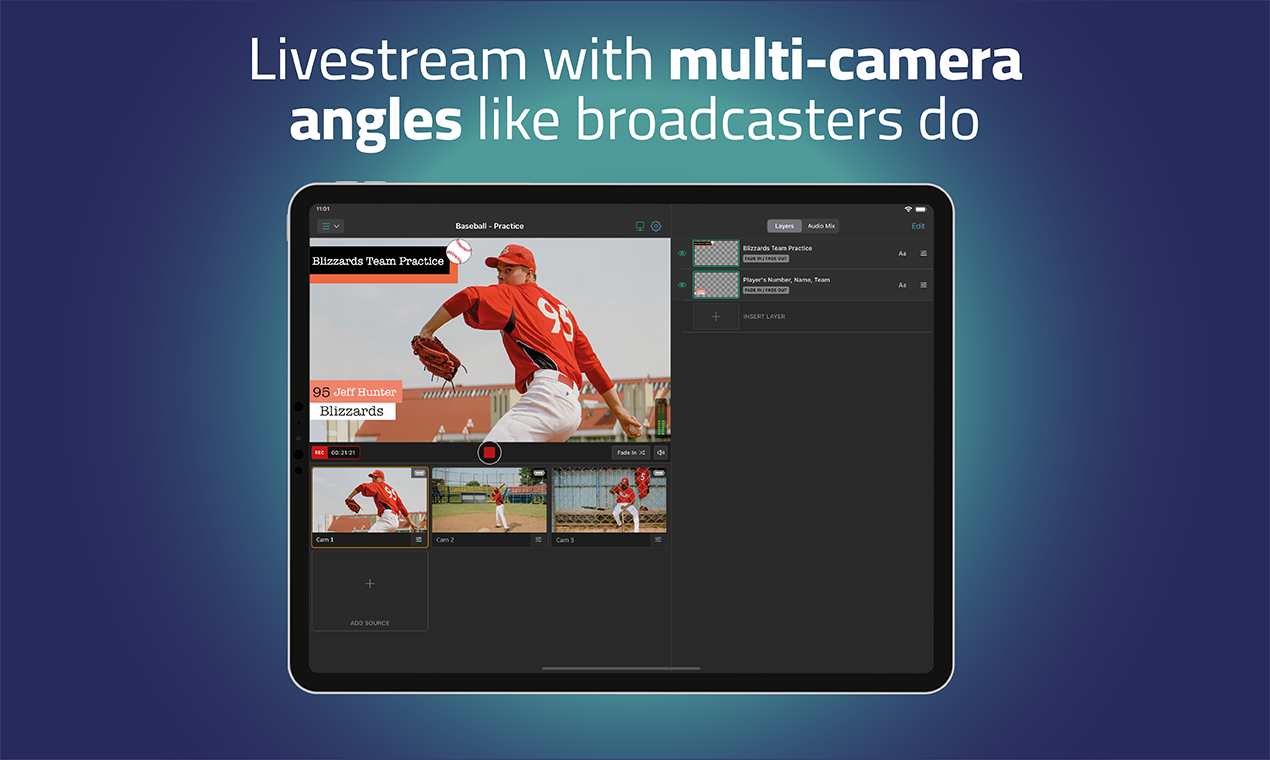This screenshot has width=1270, height=760.
Task: Edit text of Blizzards Team Practice layer
Action: 902,253
